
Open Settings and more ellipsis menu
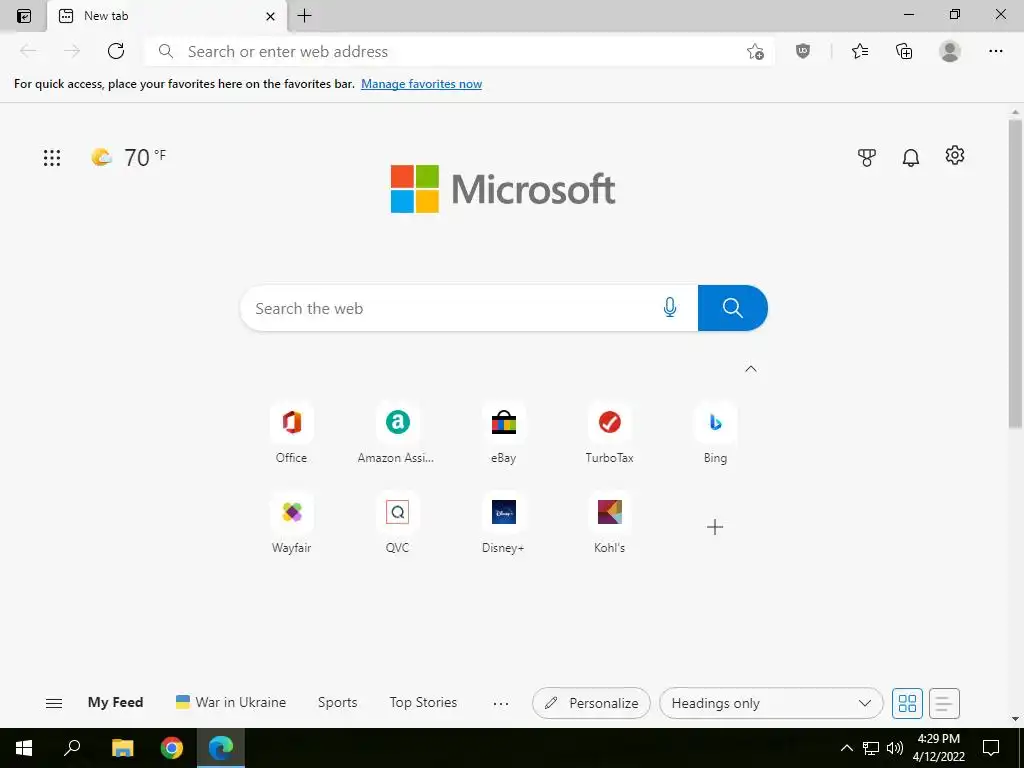tap(995, 51)
